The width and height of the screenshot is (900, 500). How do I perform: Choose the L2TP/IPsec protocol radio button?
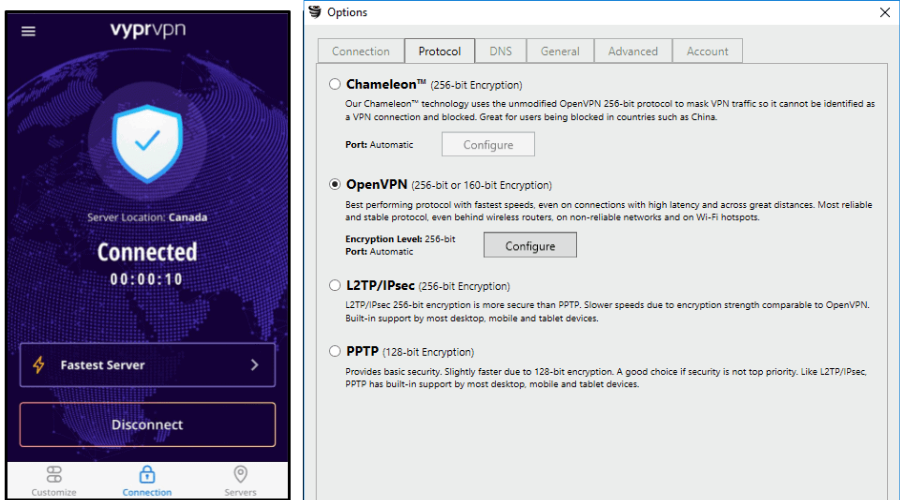pyautogui.click(x=335, y=285)
